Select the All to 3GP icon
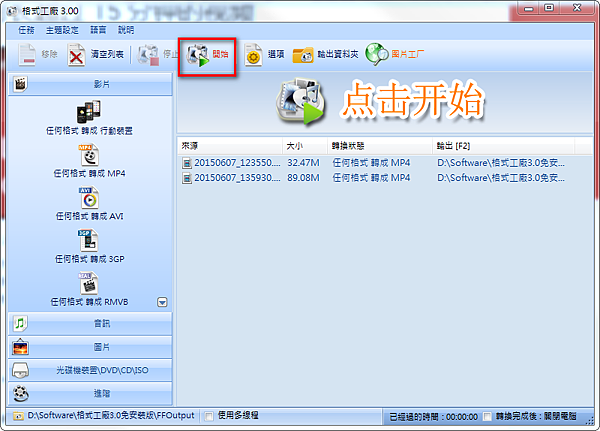This screenshot has height=431, width=600. [89, 241]
